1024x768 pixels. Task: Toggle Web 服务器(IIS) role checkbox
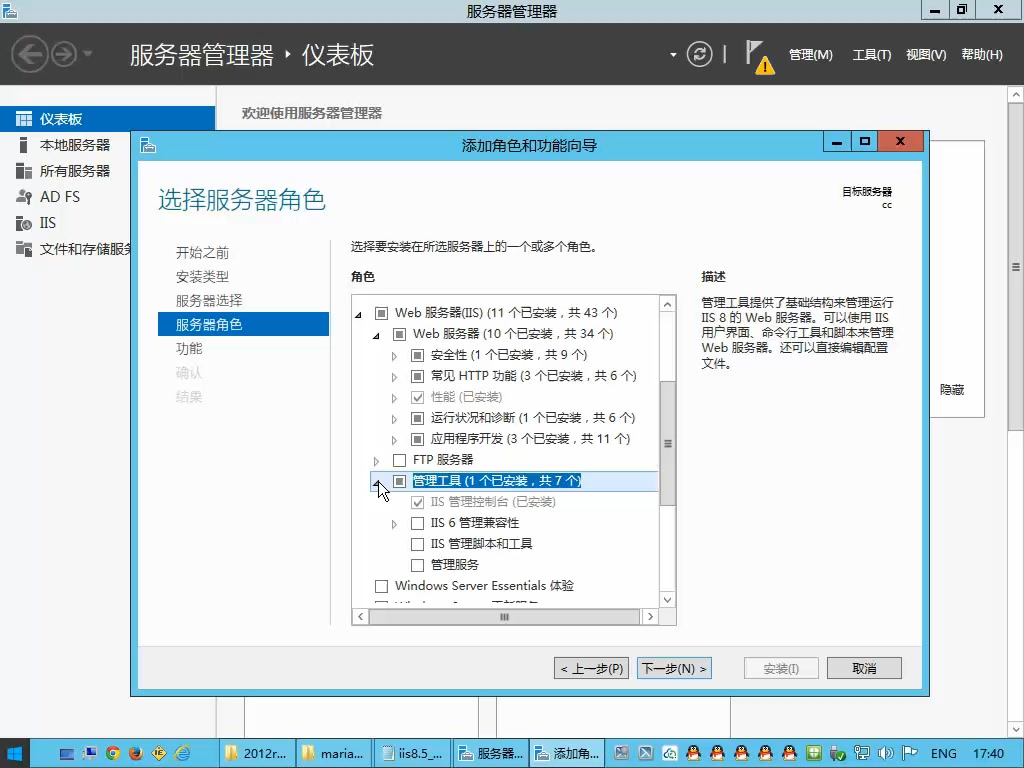coord(382,313)
